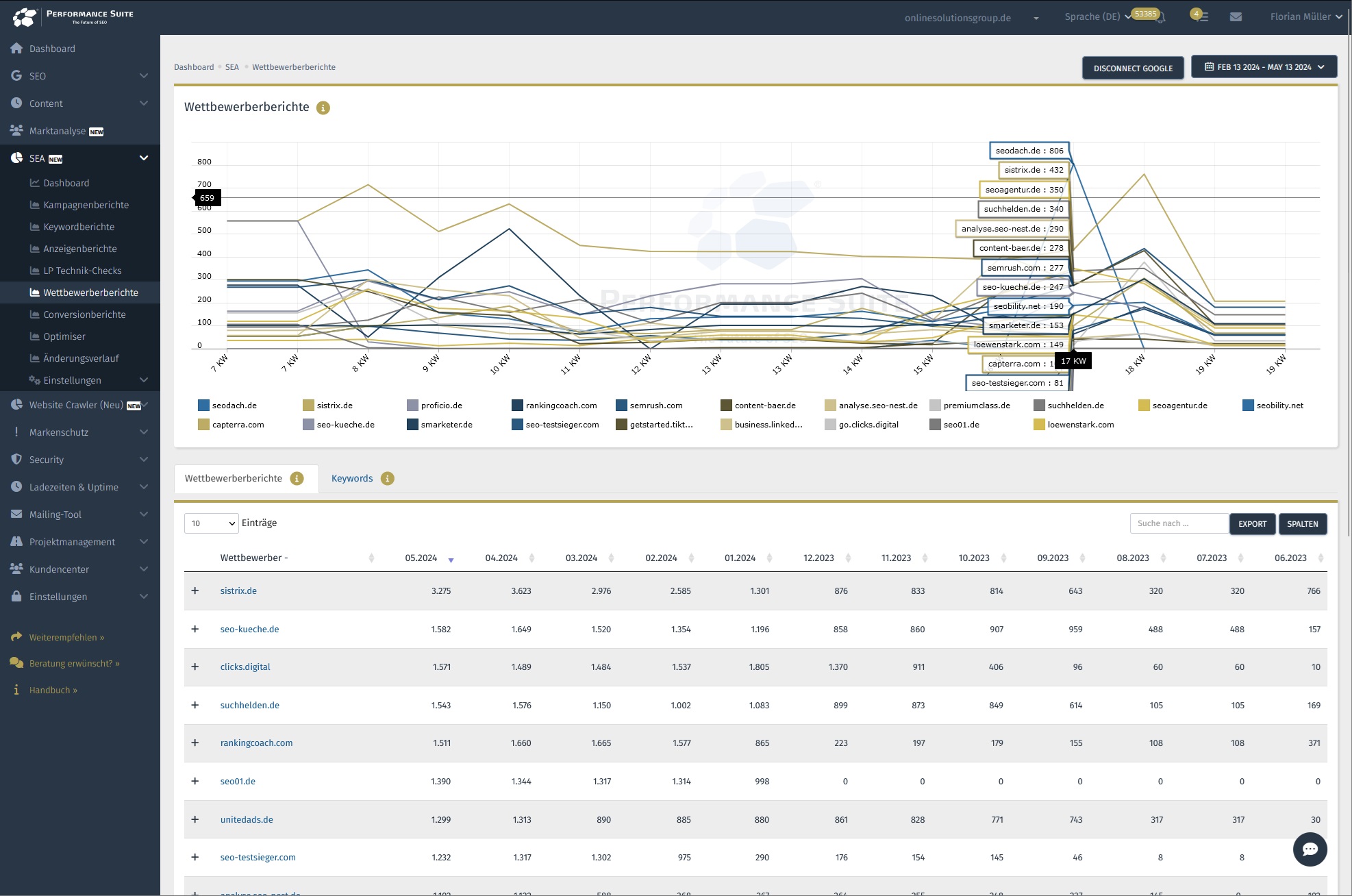Click the Projektmanagement icon in sidebar
This screenshot has height=896, width=1352.
[16, 541]
